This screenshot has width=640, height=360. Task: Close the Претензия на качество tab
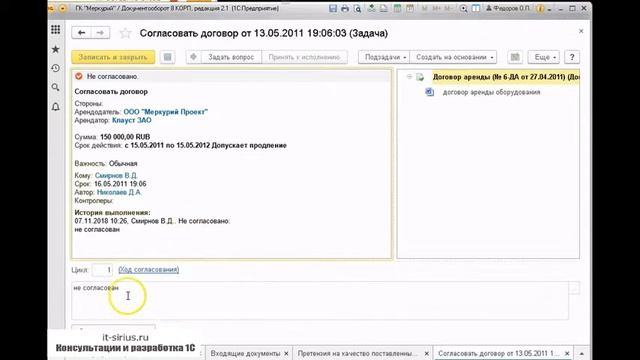(427, 353)
